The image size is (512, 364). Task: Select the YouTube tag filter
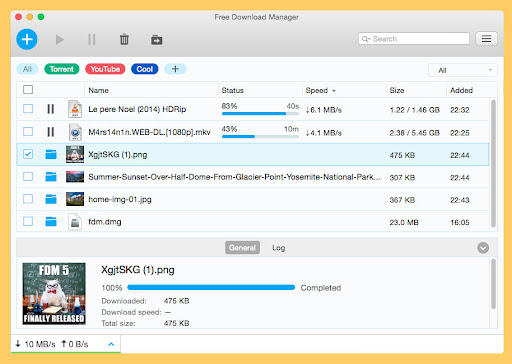[105, 69]
